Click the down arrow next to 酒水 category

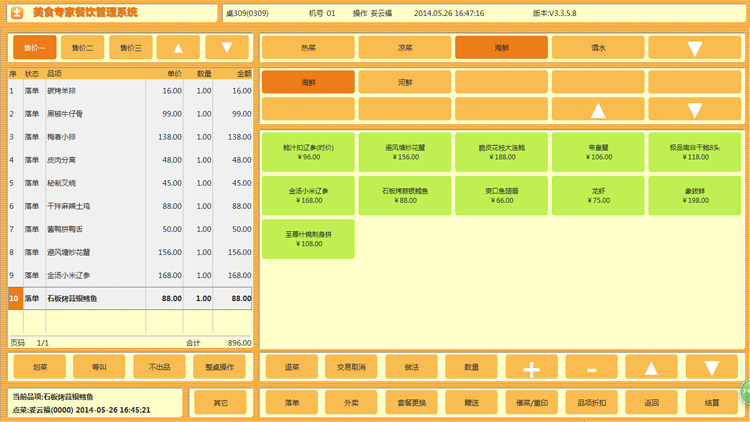(x=695, y=47)
